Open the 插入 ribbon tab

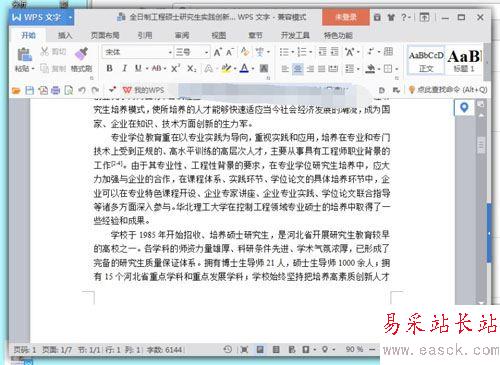(65, 35)
